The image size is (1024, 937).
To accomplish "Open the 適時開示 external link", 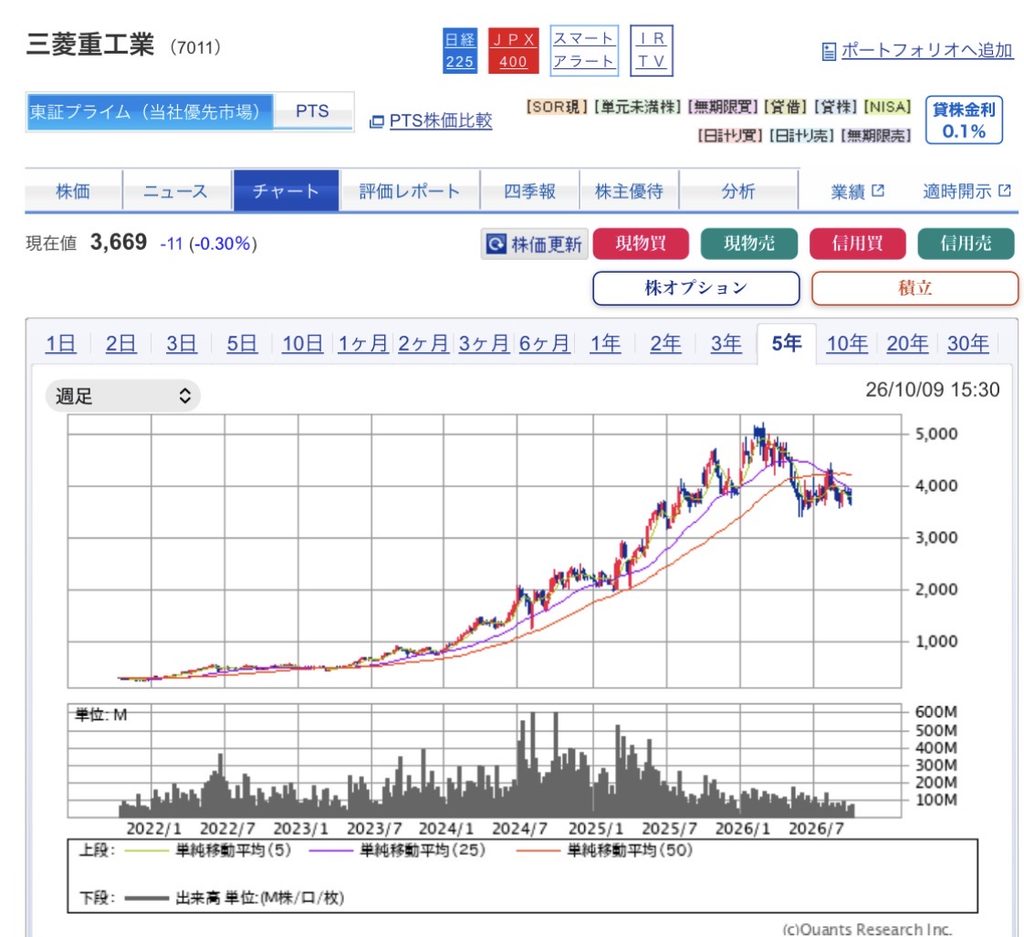I will point(967,191).
